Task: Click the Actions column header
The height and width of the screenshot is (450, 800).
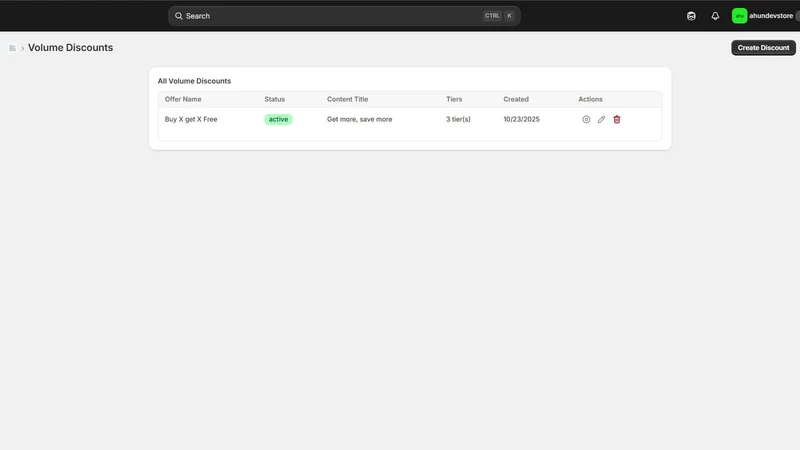Action: (590, 99)
